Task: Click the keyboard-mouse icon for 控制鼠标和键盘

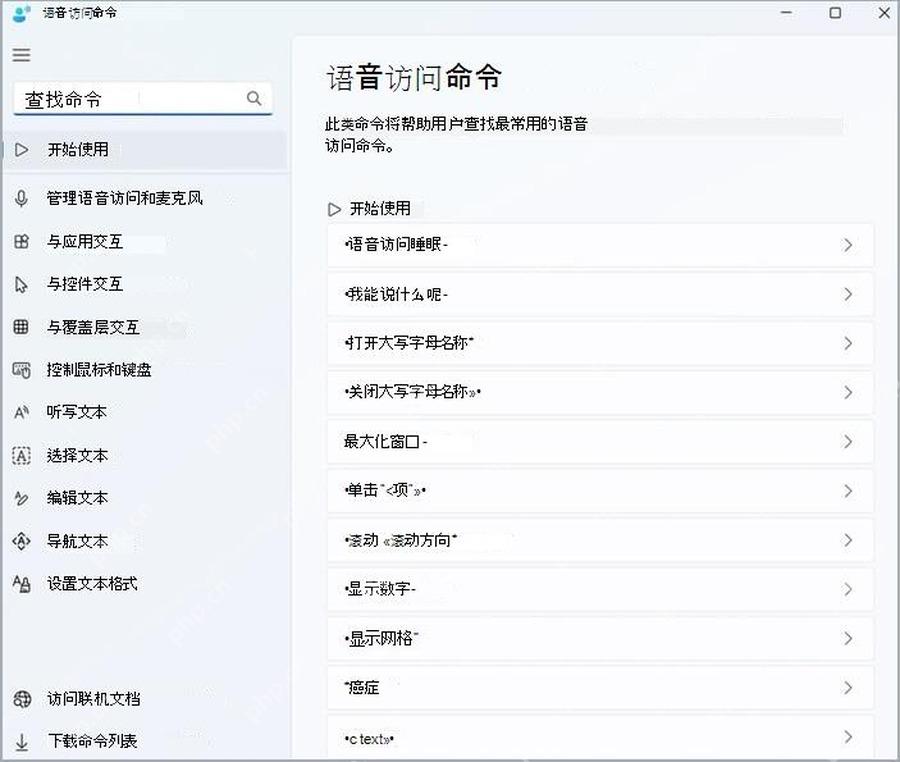Action: (x=22, y=370)
